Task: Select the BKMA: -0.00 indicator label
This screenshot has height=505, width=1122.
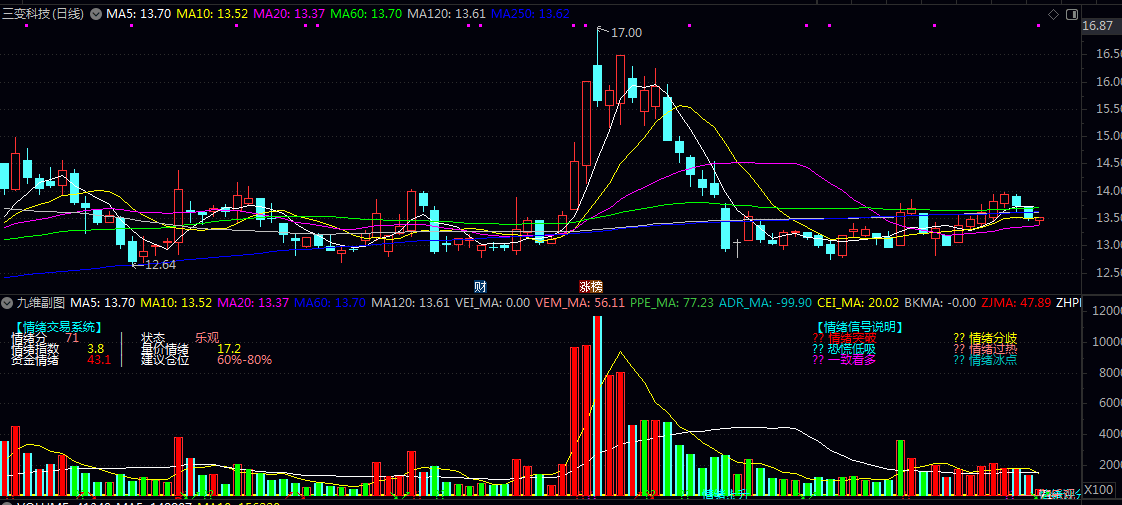Action: (940, 303)
